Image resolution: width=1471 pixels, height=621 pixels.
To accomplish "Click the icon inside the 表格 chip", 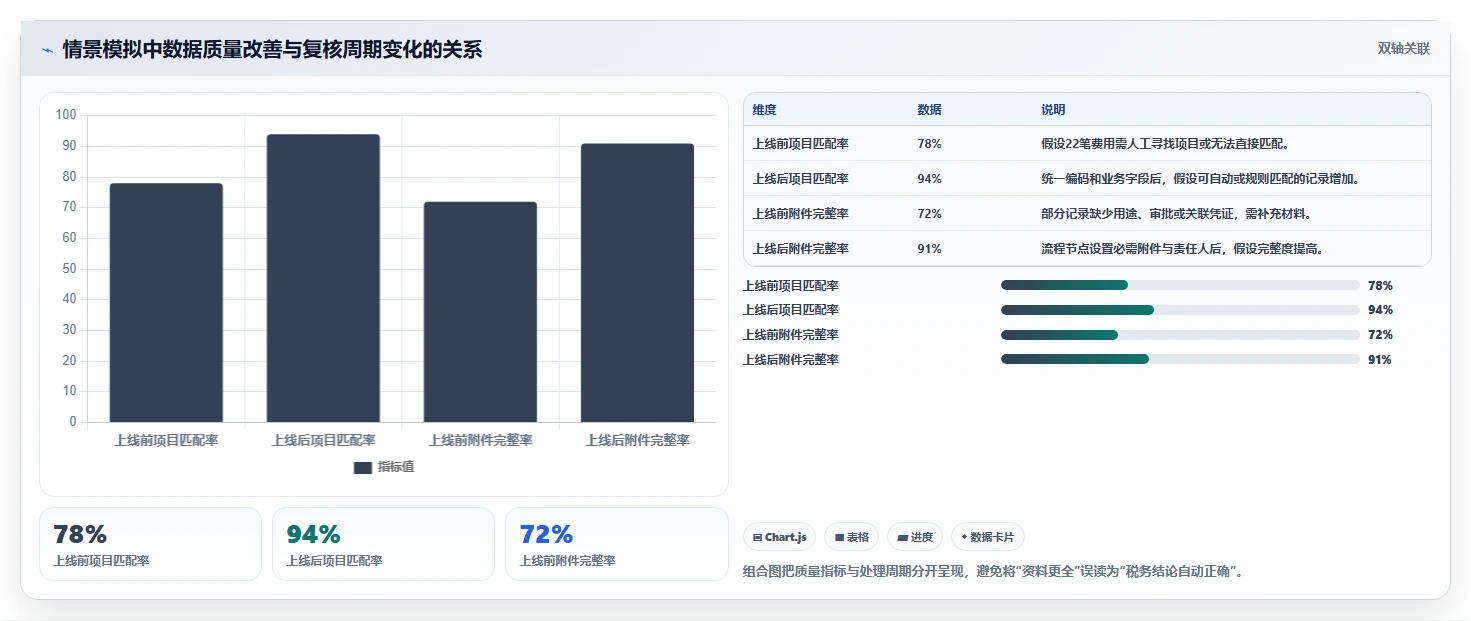I will click(839, 537).
